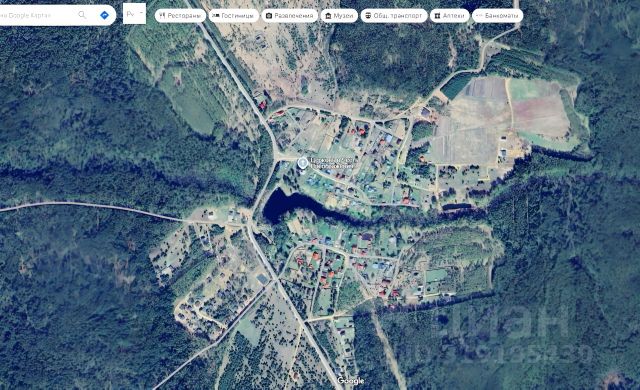The image size is (640, 390).
Task: Expand the language dropdown box
Action: coord(134,13)
